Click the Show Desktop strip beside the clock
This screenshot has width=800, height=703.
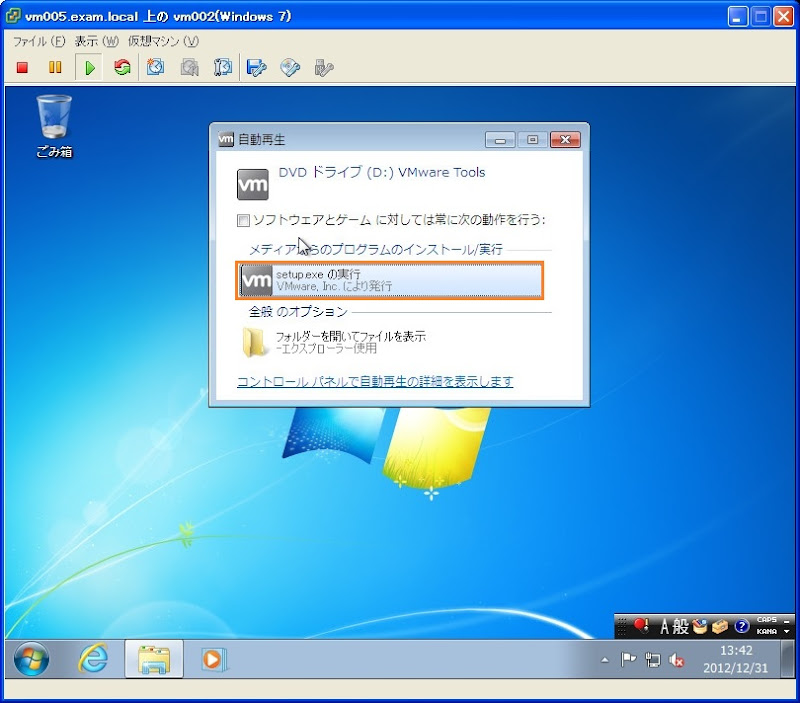[788, 659]
